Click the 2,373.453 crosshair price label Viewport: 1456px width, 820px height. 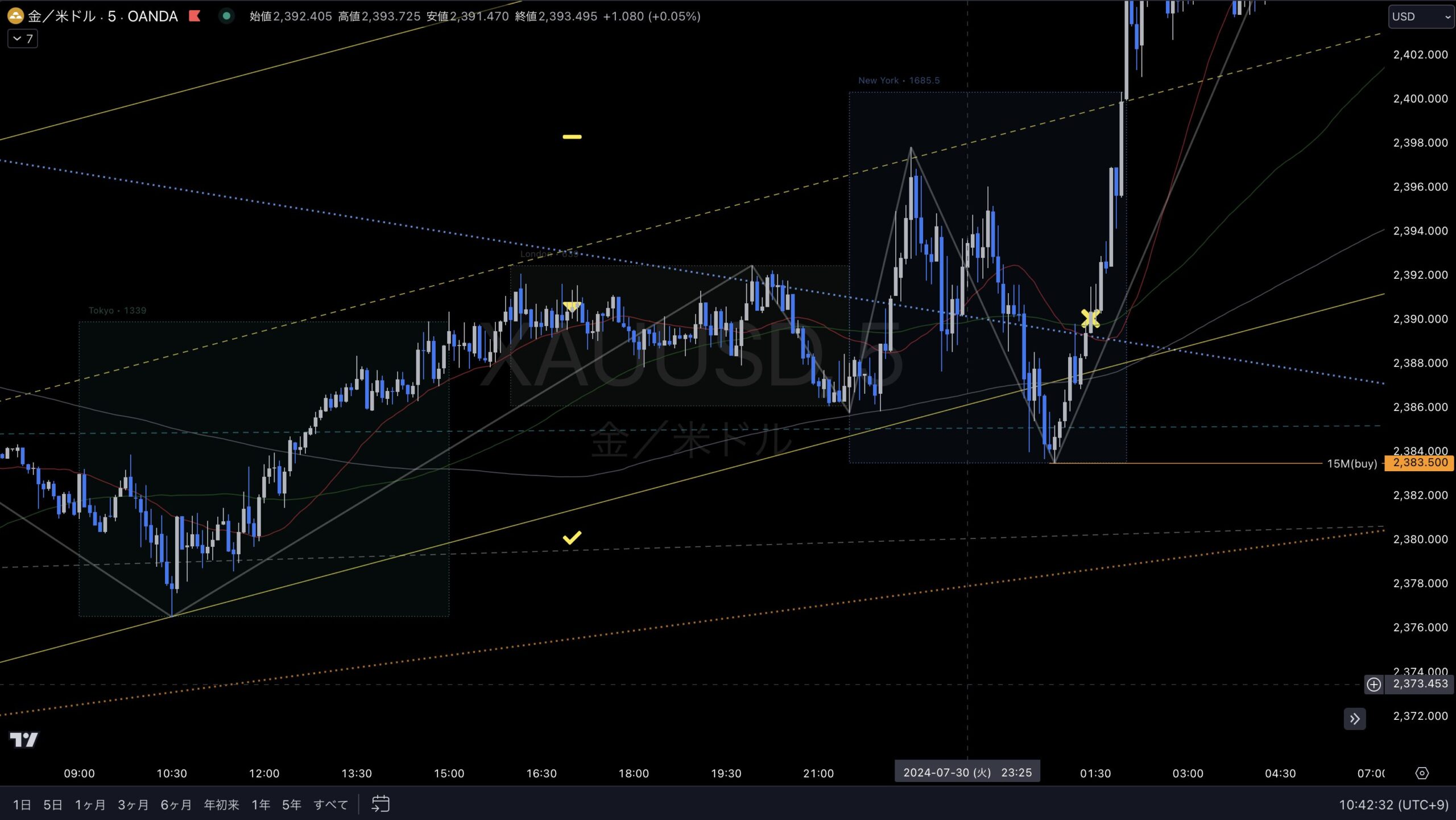(x=1420, y=683)
